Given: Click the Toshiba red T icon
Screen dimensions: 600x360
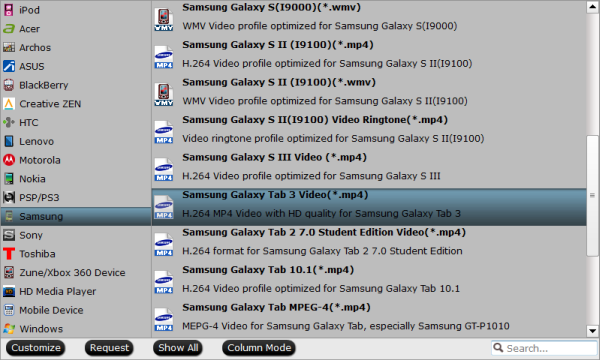Looking at the screenshot, I should tap(9, 254).
